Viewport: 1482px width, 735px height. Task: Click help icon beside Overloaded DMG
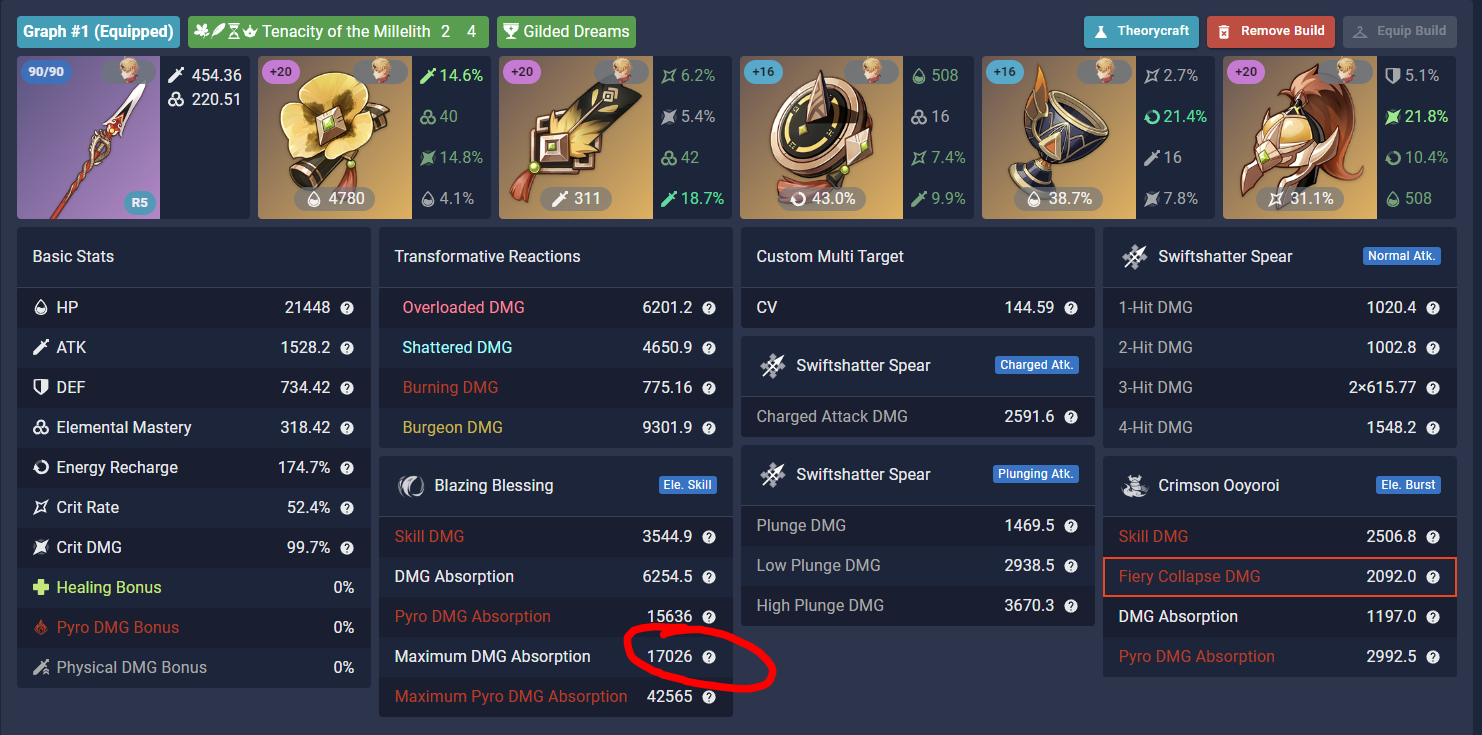point(709,308)
